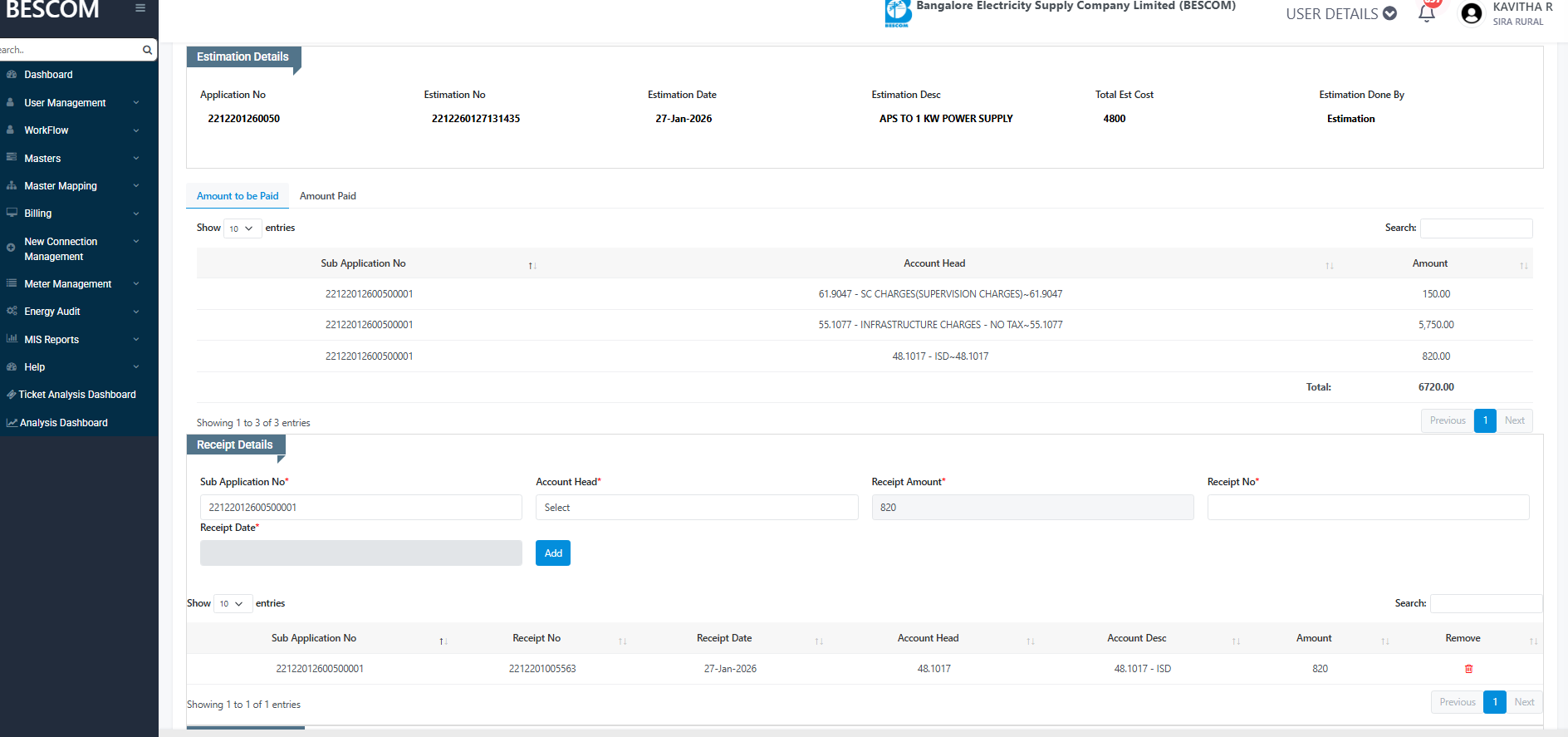Open the USER DETAILS dropdown

click(x=1340, y=14)
